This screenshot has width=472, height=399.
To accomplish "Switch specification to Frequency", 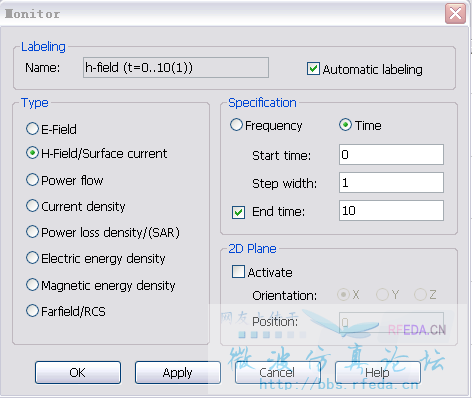I will click(236, 125).
